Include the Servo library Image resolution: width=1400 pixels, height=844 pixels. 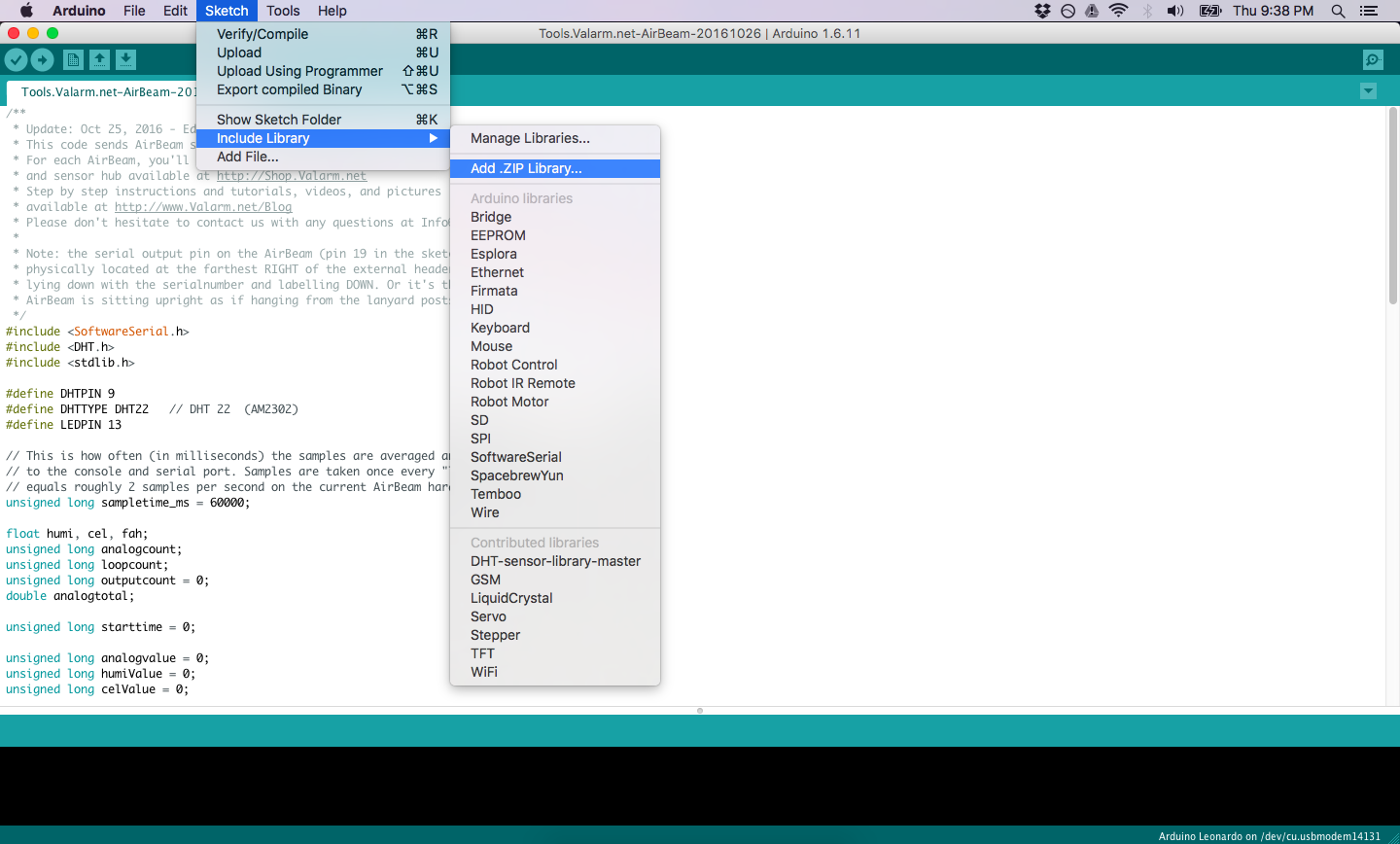click(x=555, y=616)
